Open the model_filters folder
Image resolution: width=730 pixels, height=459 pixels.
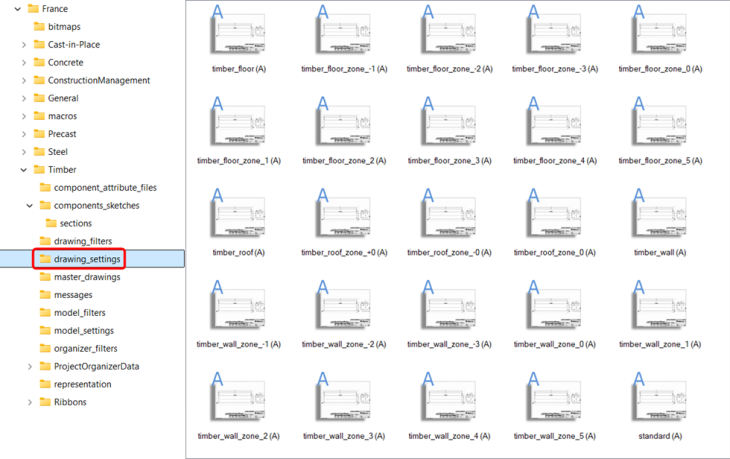73,313
